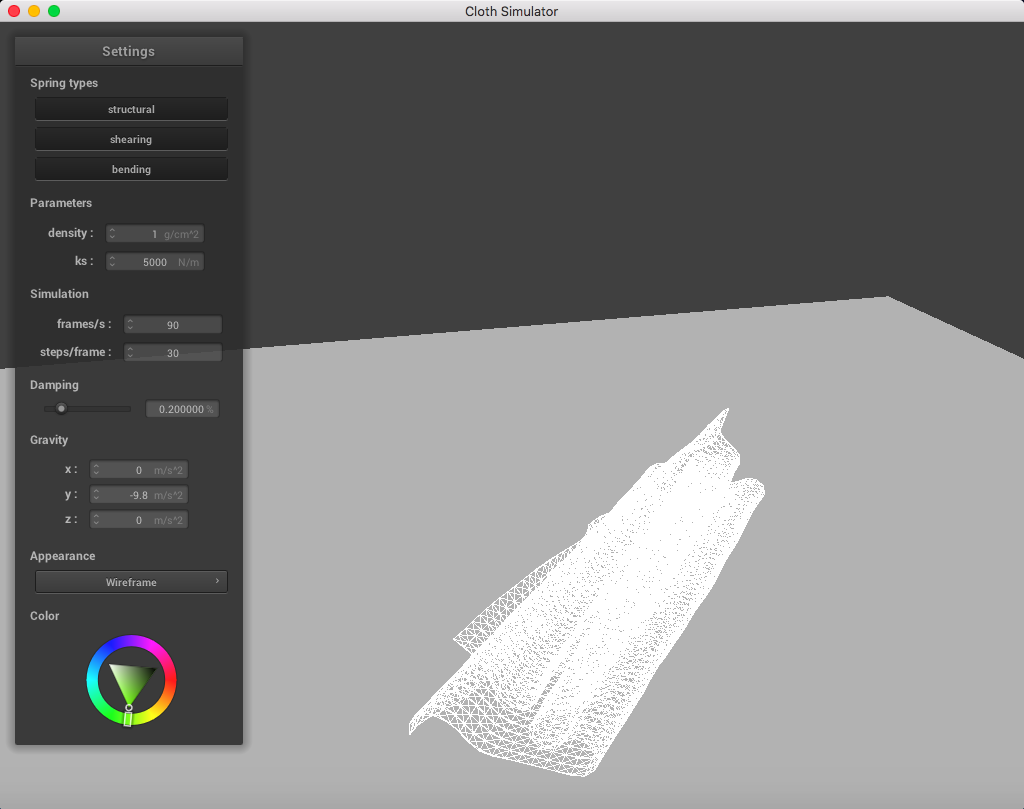The height and width of the screenshot is (809, 1024).
Task: Click the steps/frame stepper arrows
Action: point(131,353)
